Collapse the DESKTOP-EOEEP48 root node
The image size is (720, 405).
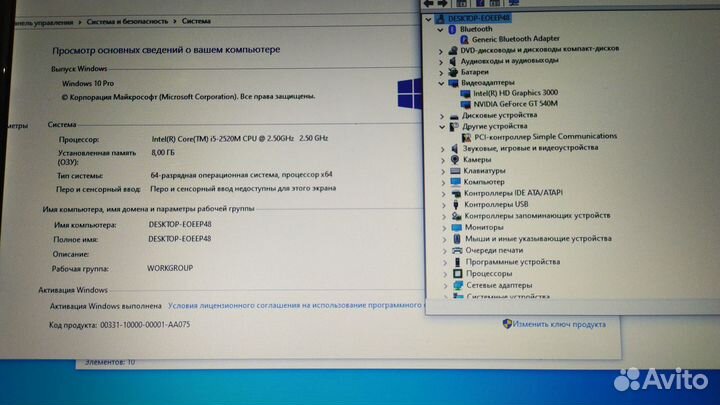click(x=428, y=19)
